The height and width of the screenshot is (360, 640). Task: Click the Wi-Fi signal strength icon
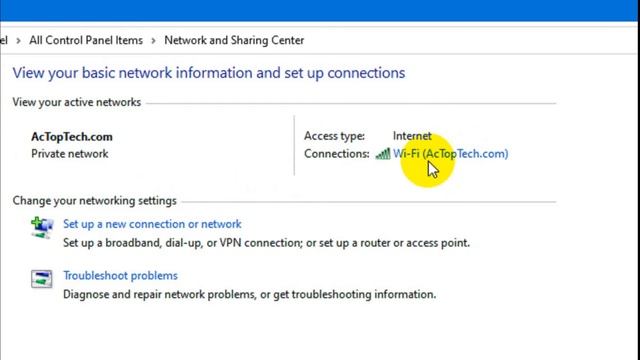[x=383, y=154]
